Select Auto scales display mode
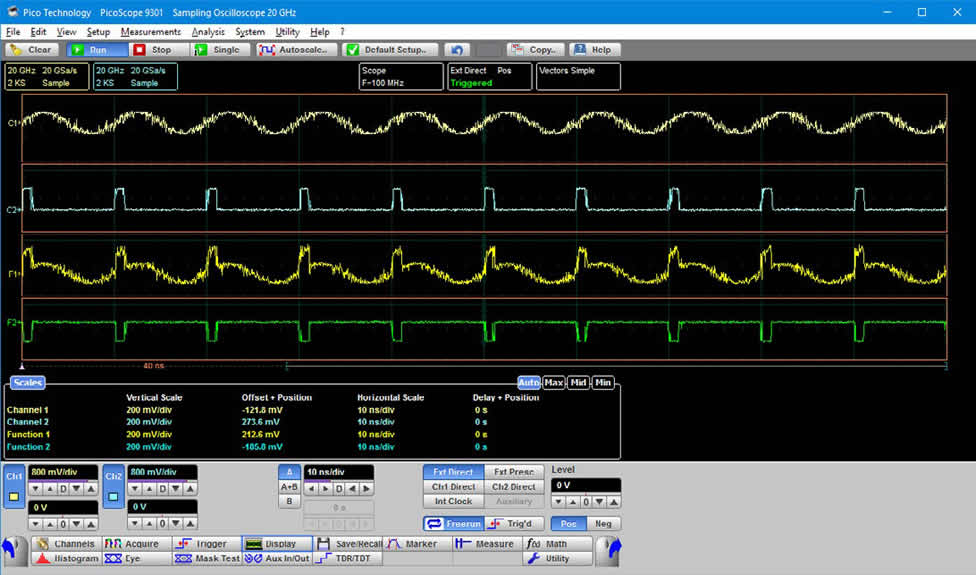 pos(528,382)
